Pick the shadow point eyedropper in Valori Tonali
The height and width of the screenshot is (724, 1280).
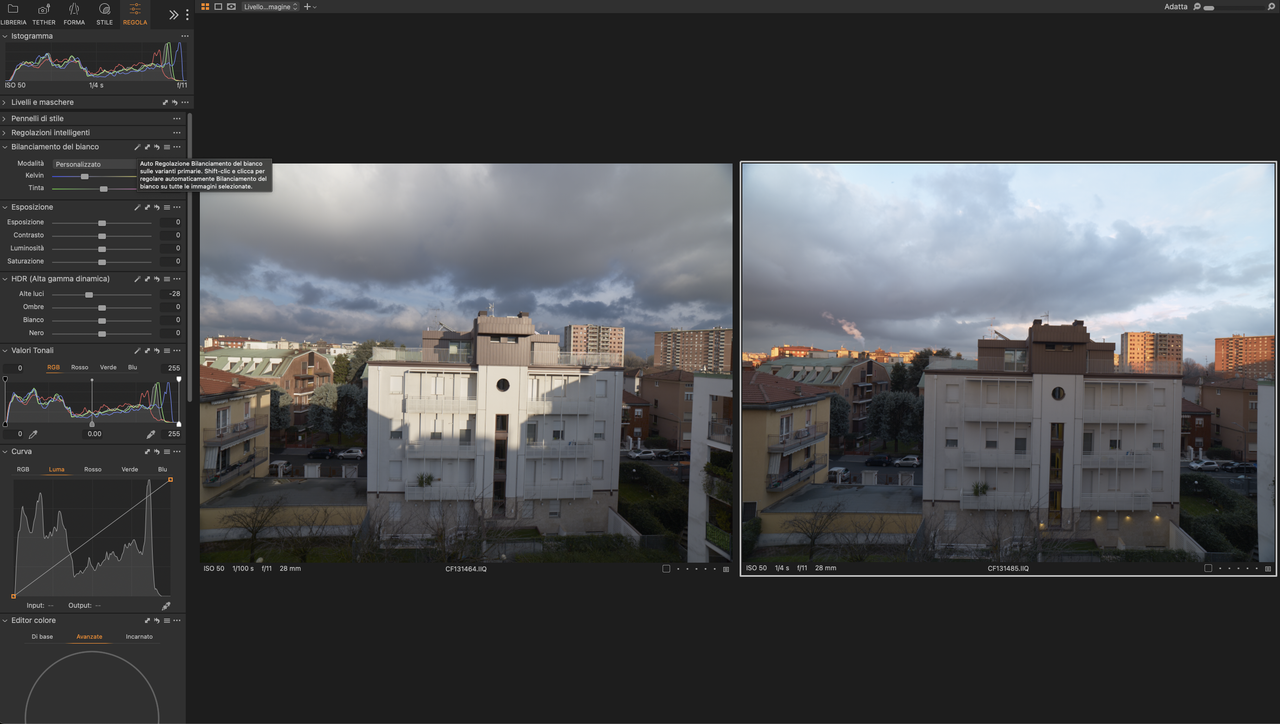coord(33,434)
